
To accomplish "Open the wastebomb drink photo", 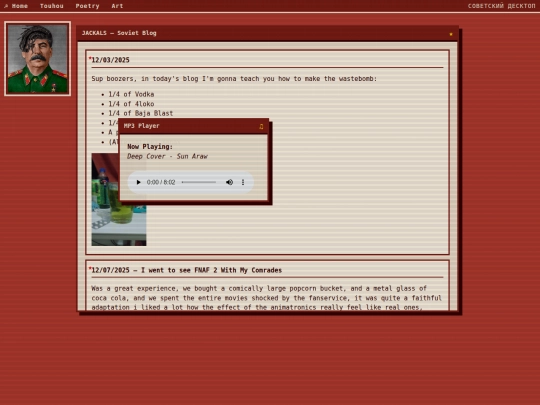I will pos(119,199).
